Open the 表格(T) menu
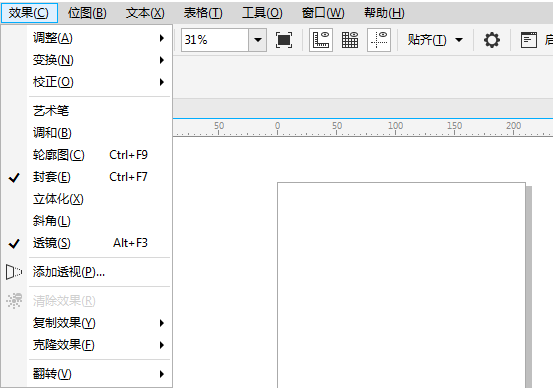 203,13
